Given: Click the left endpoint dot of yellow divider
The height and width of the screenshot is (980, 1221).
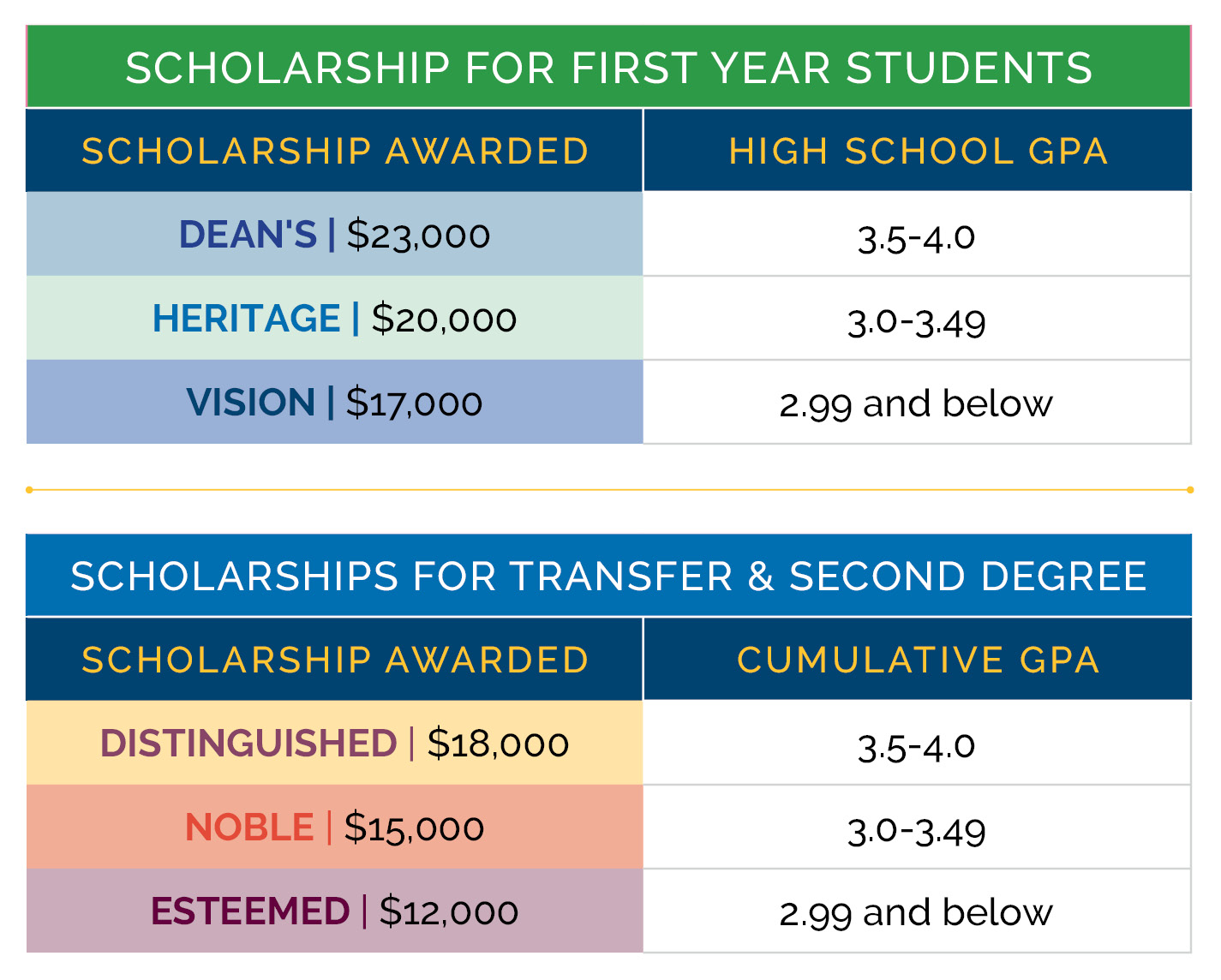Looking at the screenshot, I should 29,490.
